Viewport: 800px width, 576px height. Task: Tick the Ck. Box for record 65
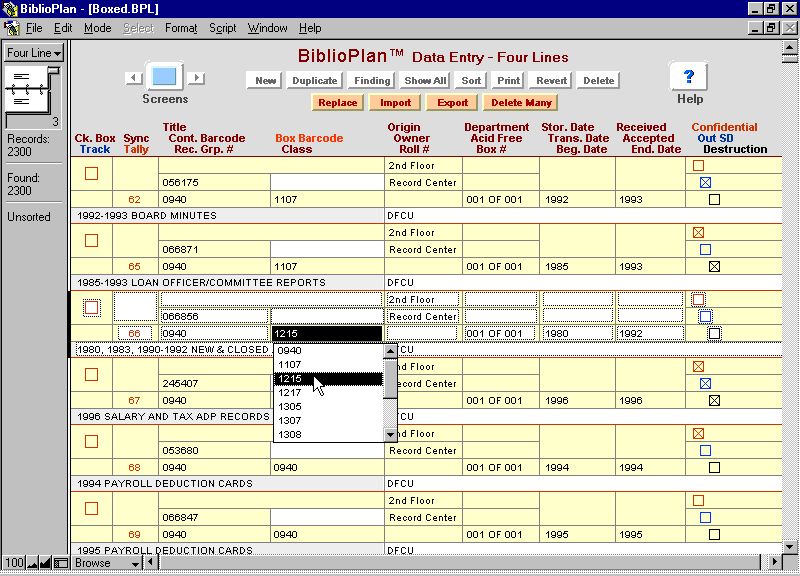pos(91,240)
